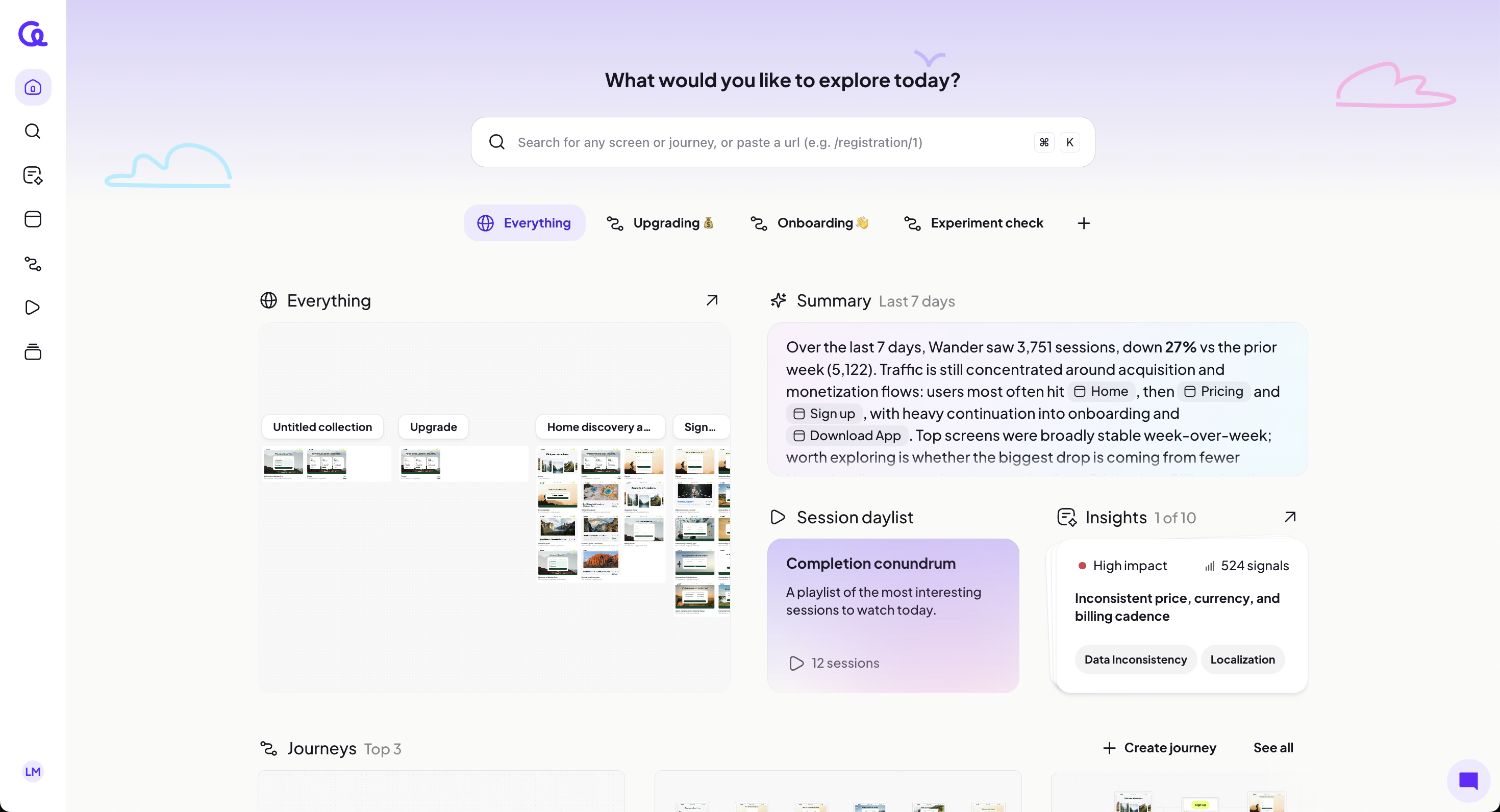Expand the Insights panel arrow
Image resolution: width=1500 pixels, height=812 pixels.
point(1290,517)
